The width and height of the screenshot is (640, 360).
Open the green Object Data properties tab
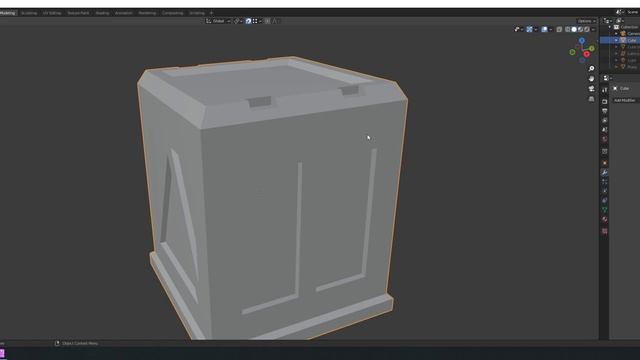[x=604, y=210]
